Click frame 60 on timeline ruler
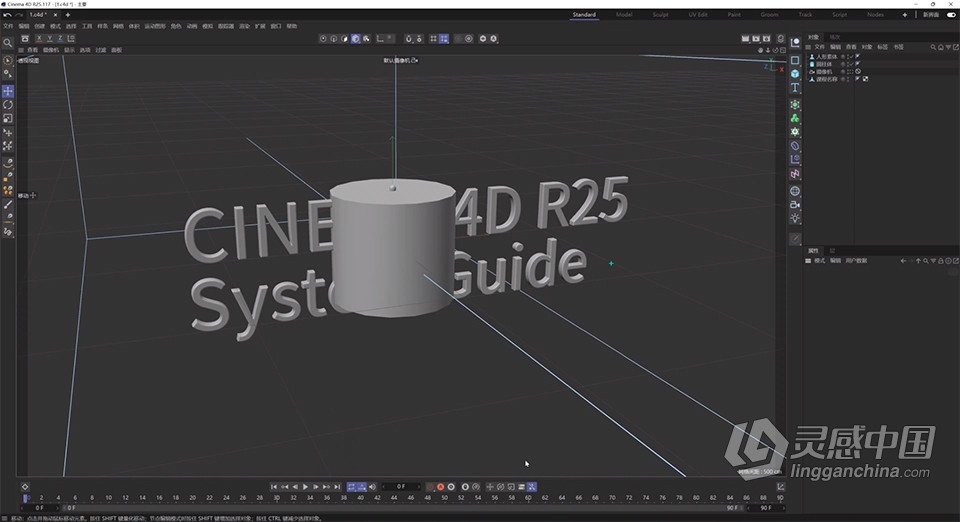960x522 pixels. (528, 498)
